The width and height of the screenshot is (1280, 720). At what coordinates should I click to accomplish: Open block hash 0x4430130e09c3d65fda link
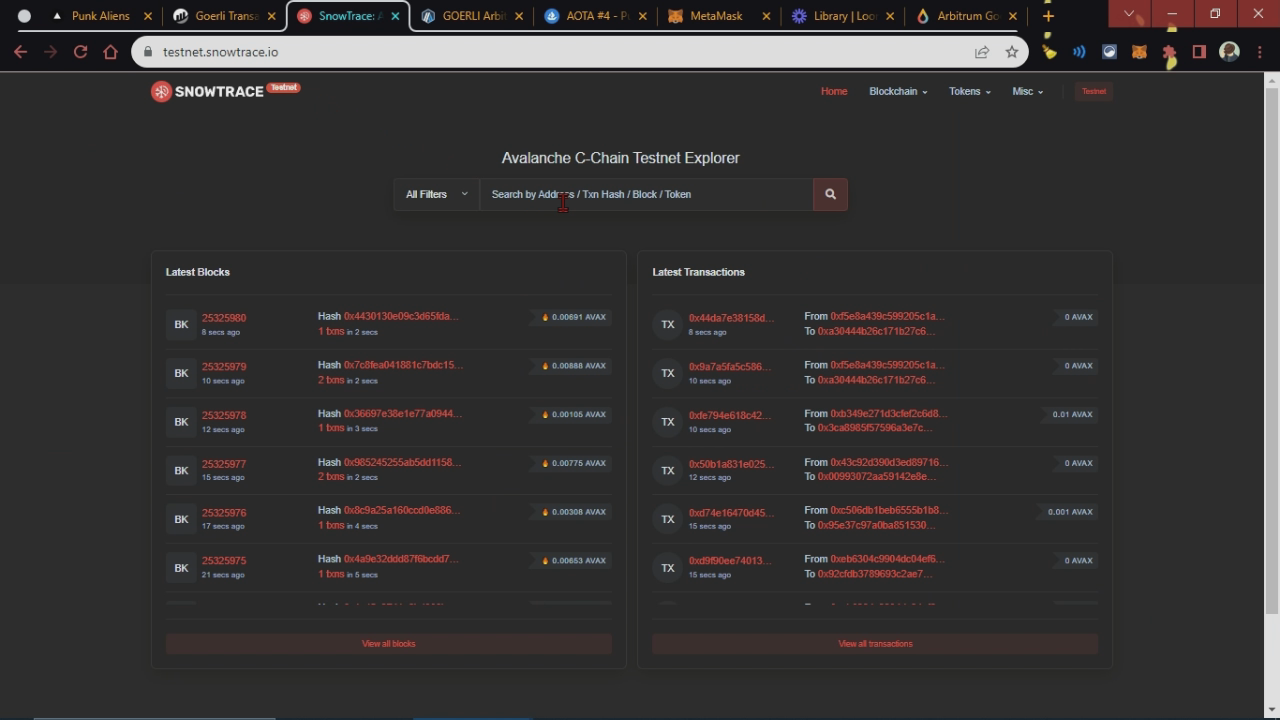401,316
